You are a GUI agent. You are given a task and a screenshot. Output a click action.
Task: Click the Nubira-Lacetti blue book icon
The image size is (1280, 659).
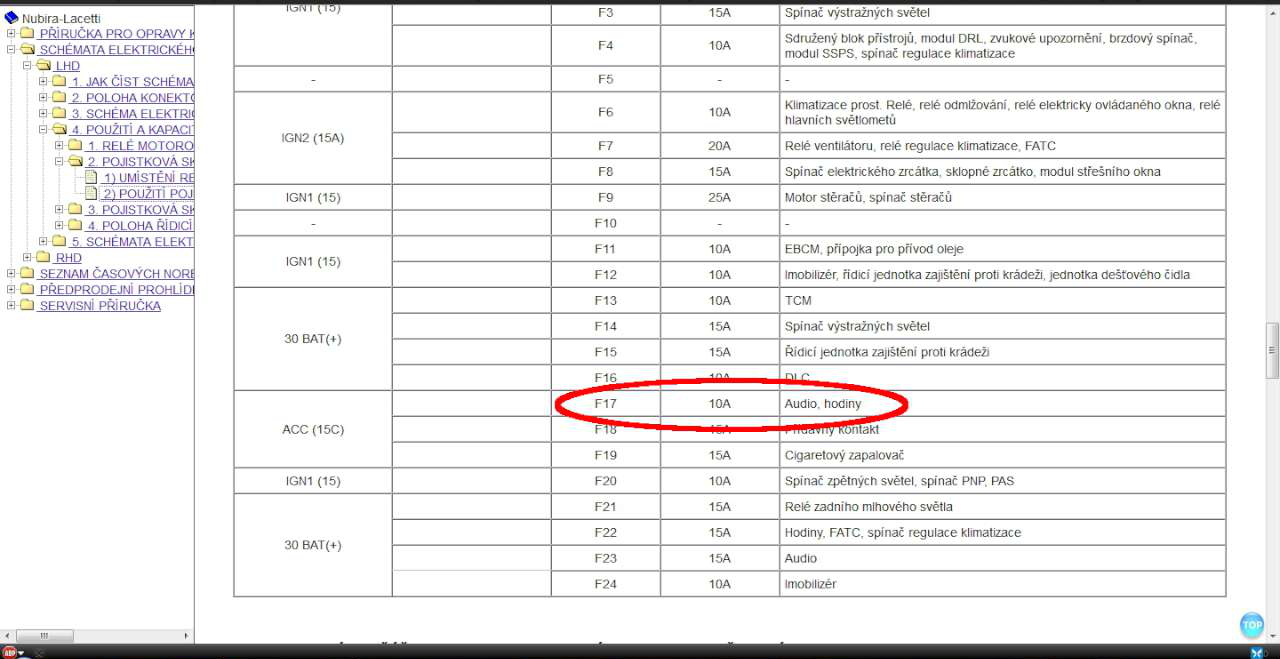pyautogui.click(x=11, y=18)
